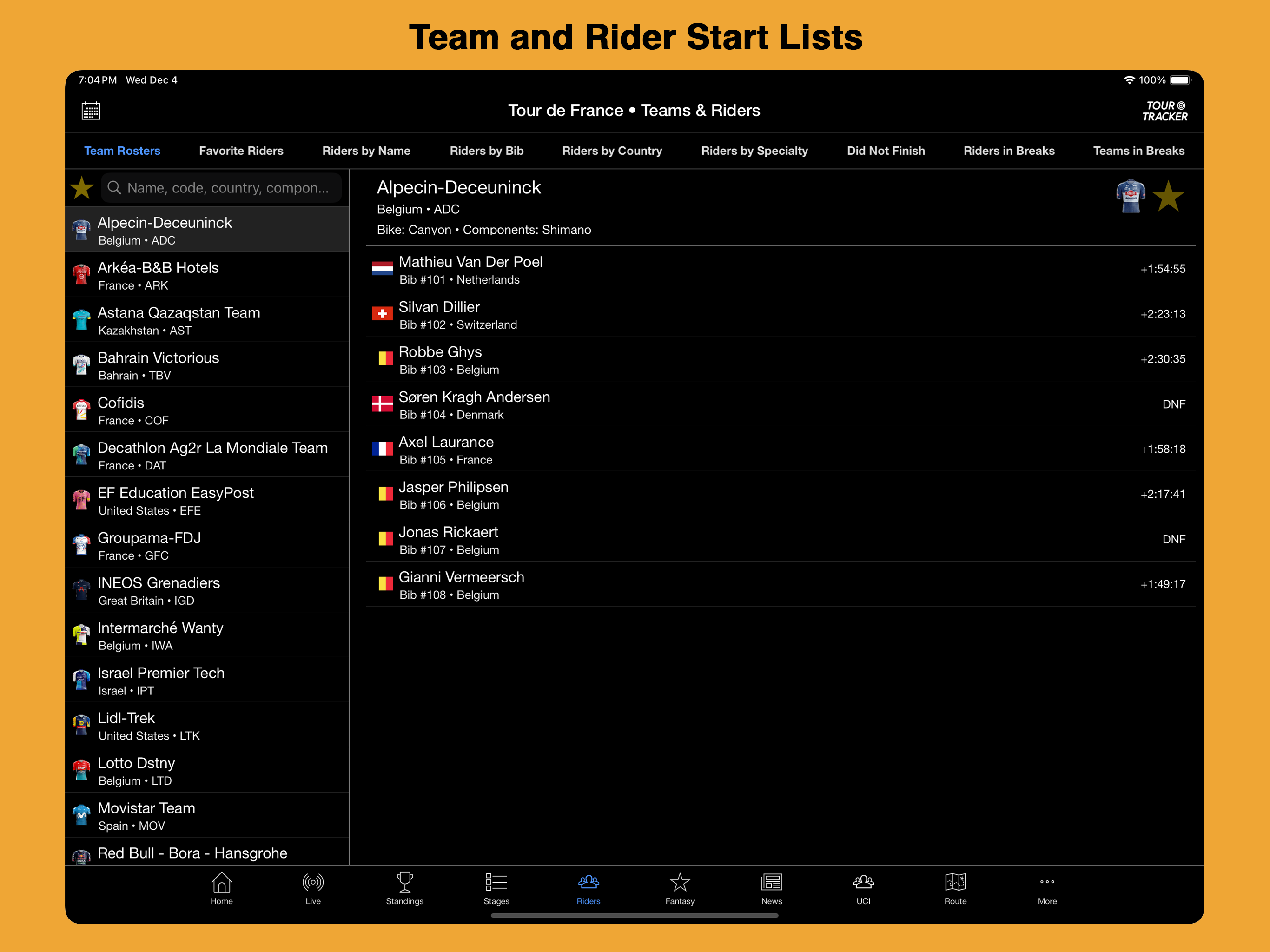Select the Astana Qazaqstan Team row
This screenshot has width=1270, height=952.
tap(207, 320)
